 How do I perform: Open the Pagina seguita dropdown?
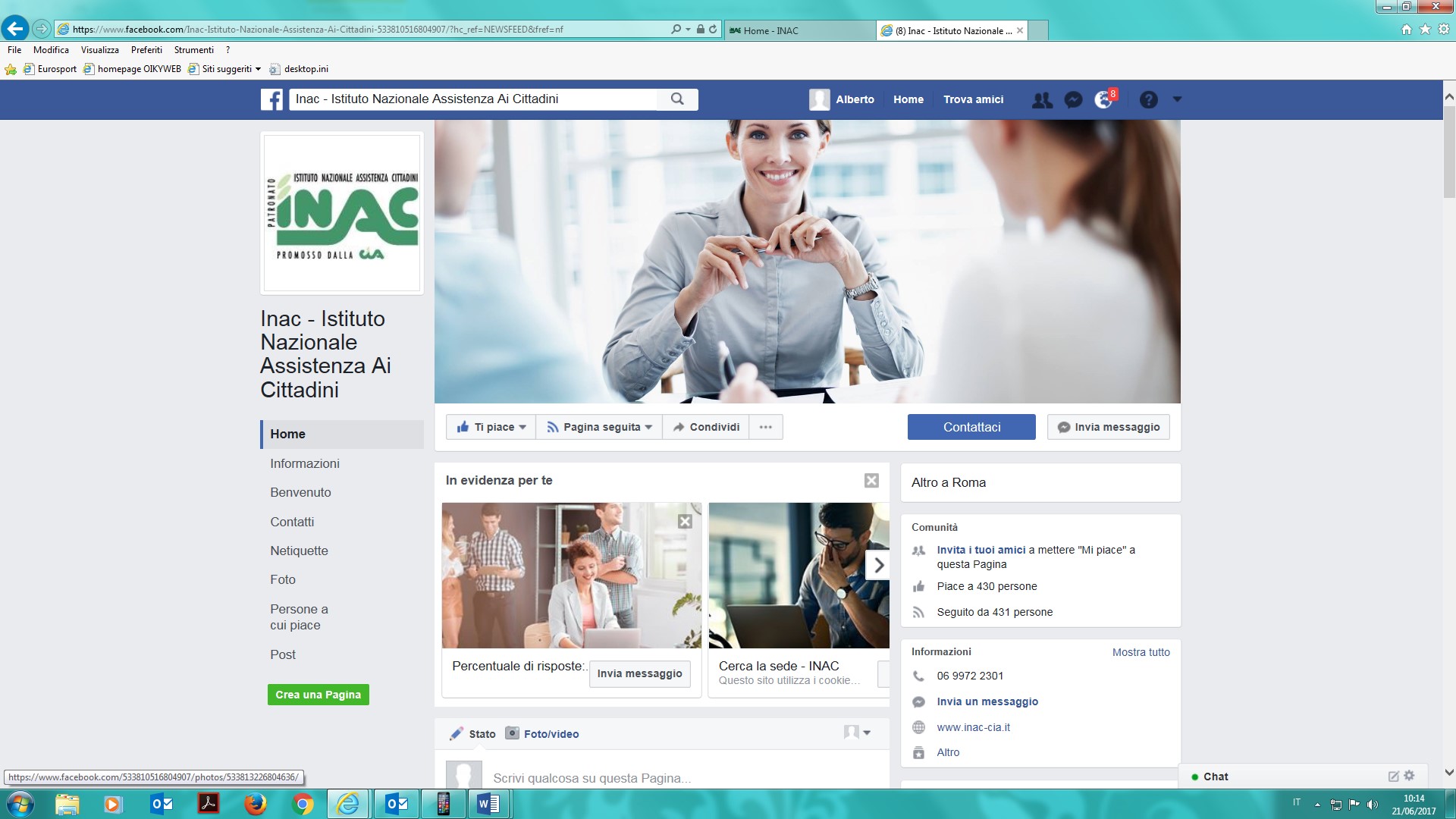(x=599, y=427)
